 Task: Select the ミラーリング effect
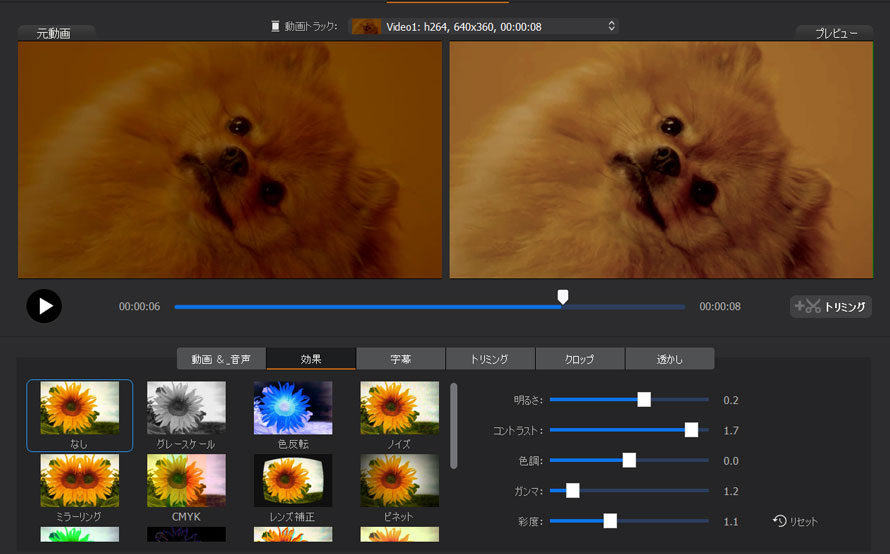pyautogui.click(x=79, y=481)
